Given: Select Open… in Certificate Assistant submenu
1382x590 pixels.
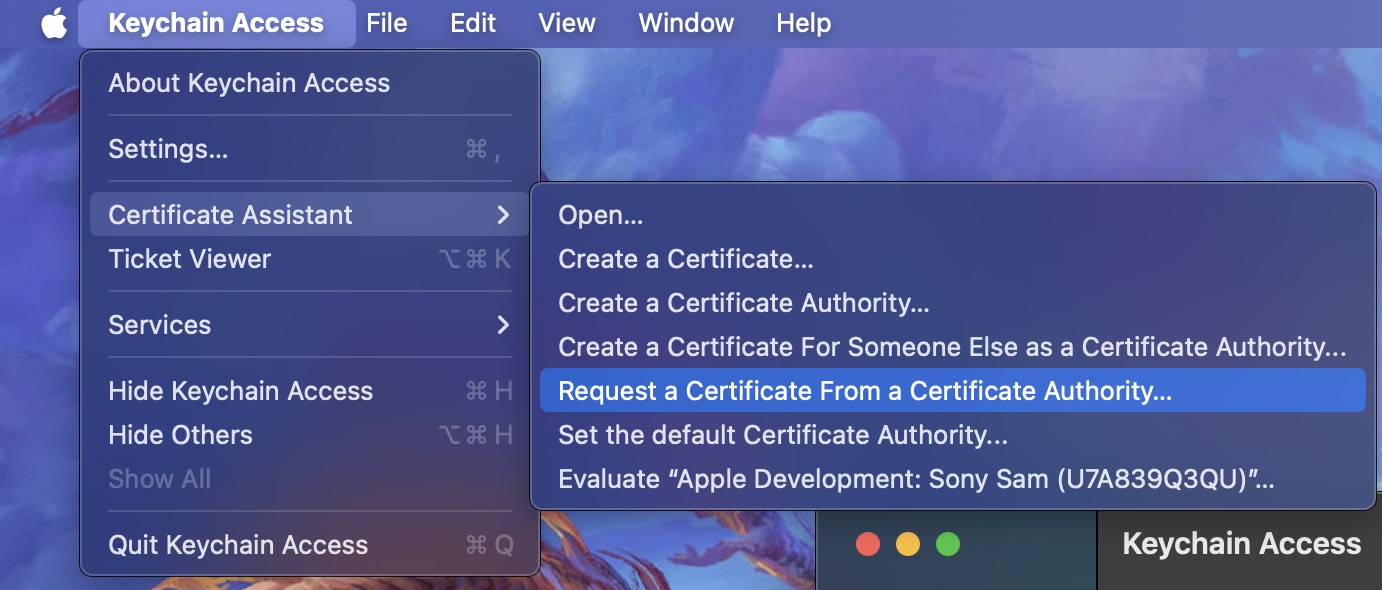Looking at the screenshot, I should 952,215.
